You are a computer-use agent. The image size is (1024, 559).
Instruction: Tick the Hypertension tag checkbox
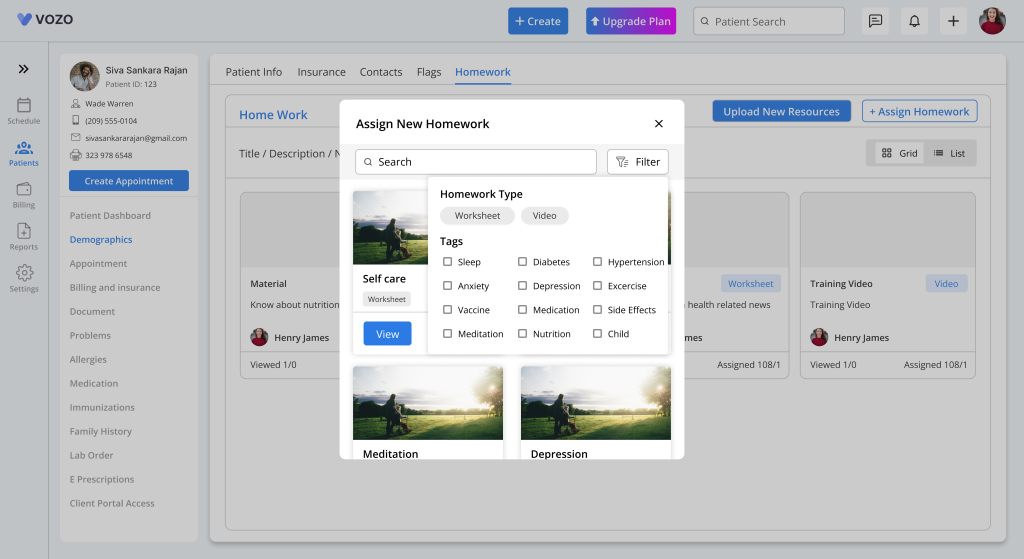pos(597,262)
